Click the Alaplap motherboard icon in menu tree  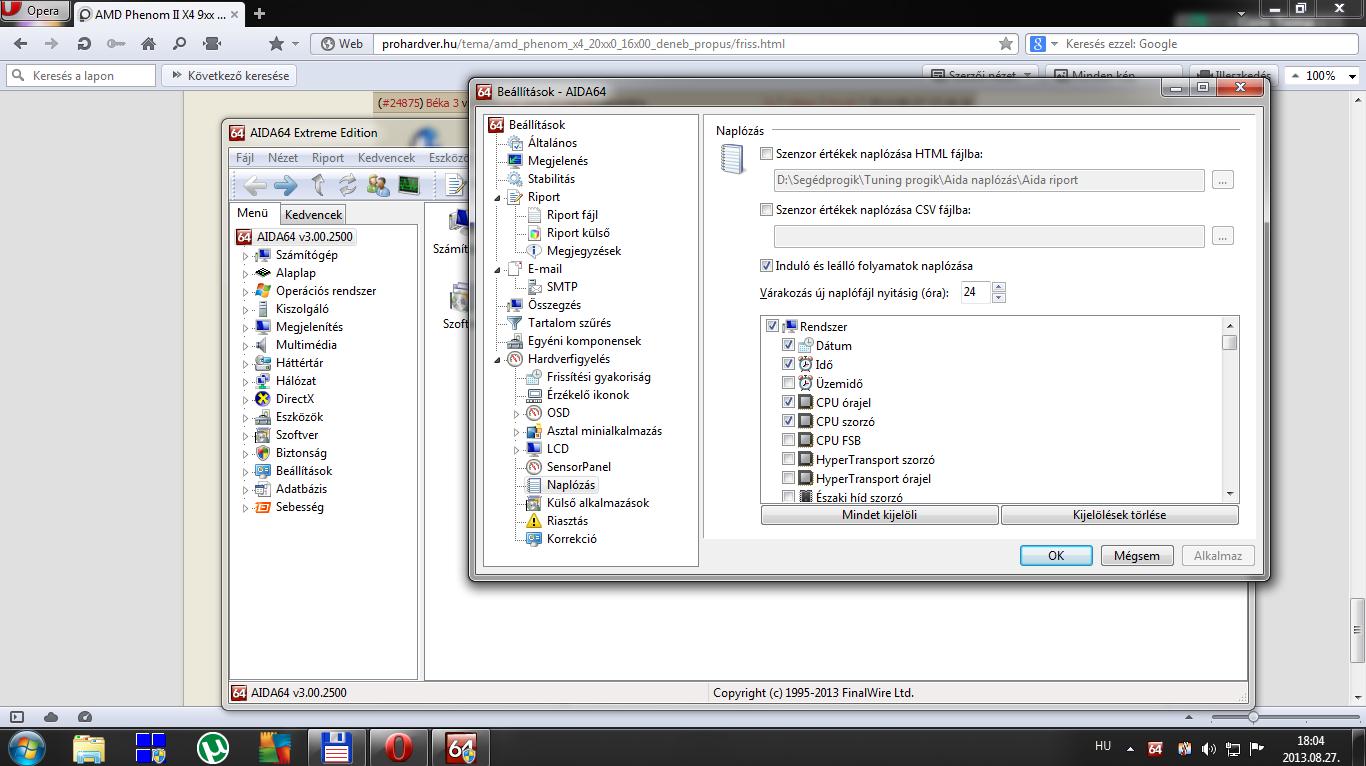pos(263,273)
